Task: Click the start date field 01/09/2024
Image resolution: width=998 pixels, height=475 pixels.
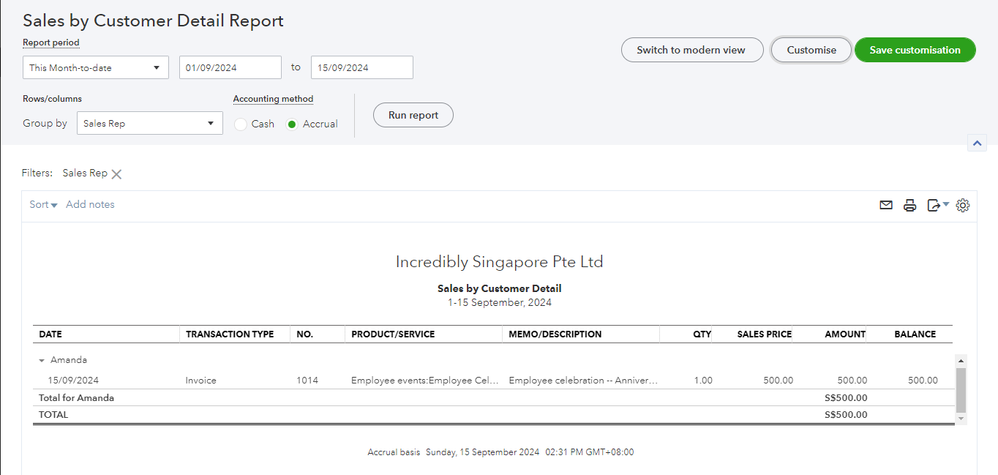Action: [x=230, y=67]
